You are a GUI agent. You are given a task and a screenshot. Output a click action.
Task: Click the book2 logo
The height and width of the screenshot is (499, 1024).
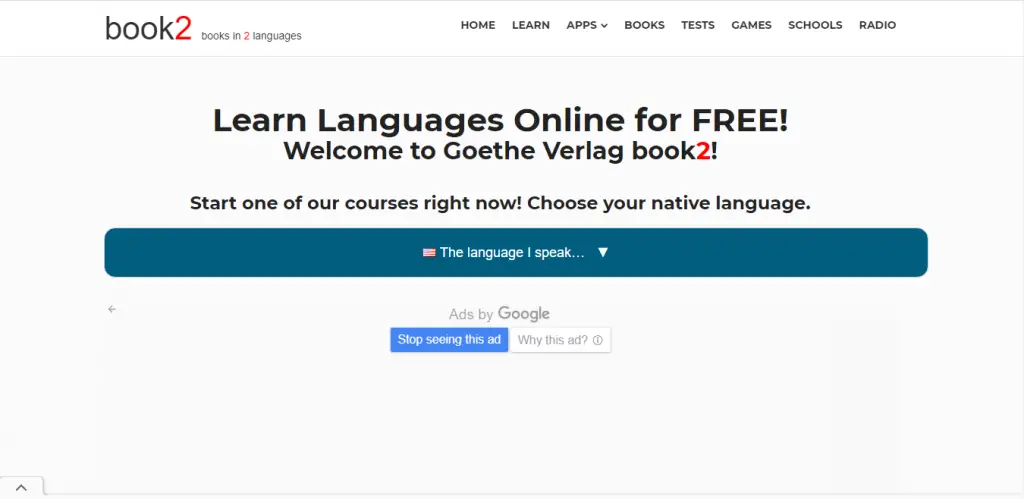tap(148, 28)
